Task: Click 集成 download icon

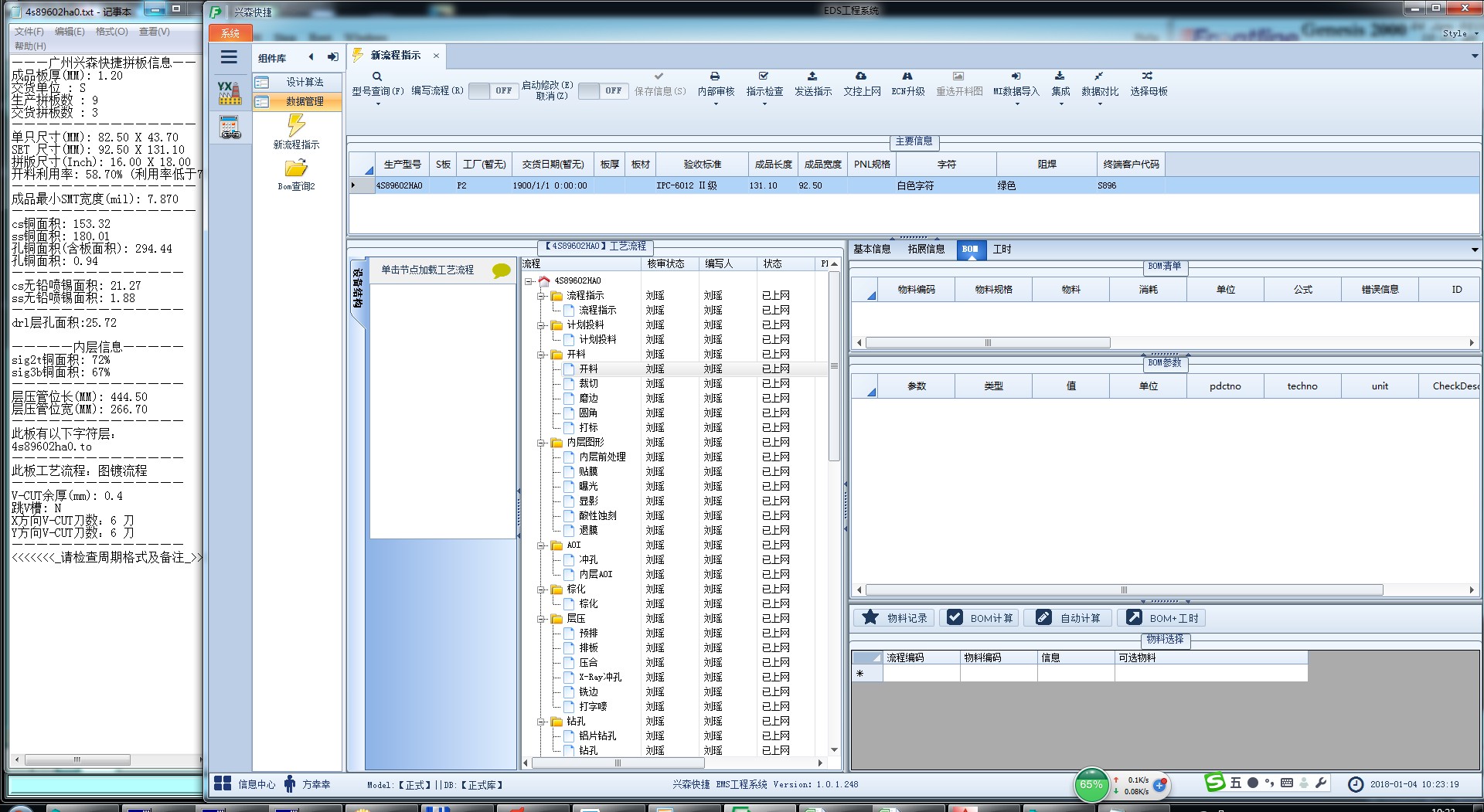Action: tap(1060, 76)
